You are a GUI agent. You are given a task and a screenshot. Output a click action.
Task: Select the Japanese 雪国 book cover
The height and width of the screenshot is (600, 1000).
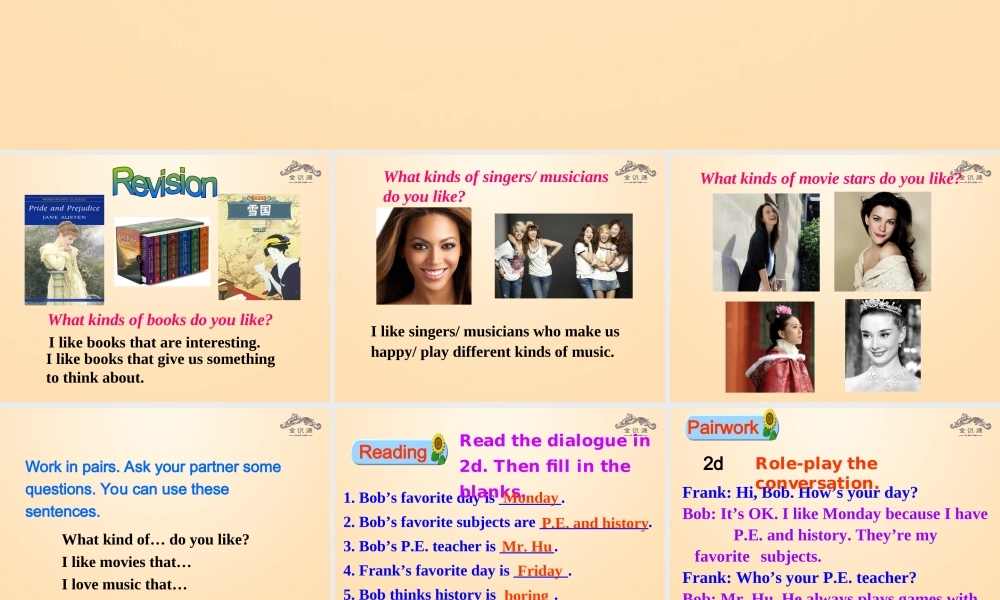259,247
